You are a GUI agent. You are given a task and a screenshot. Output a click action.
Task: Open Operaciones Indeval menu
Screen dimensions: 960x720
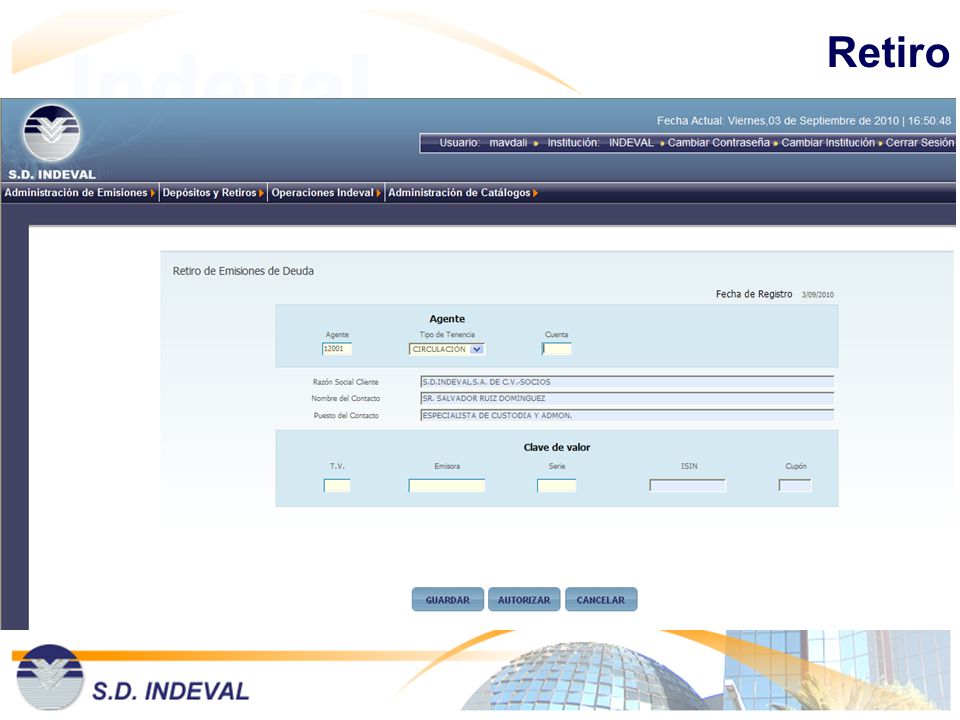322,193
